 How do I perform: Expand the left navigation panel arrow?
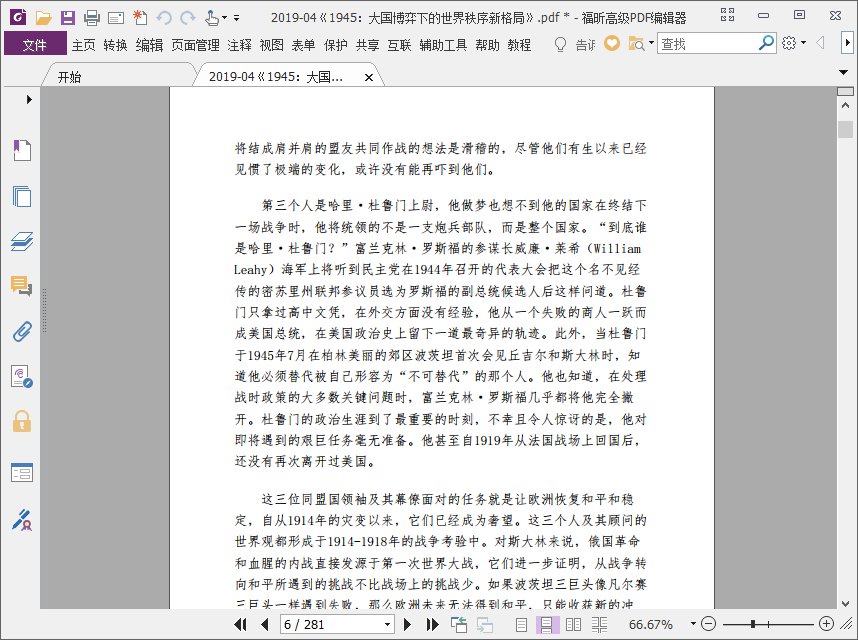pos(29,100)
